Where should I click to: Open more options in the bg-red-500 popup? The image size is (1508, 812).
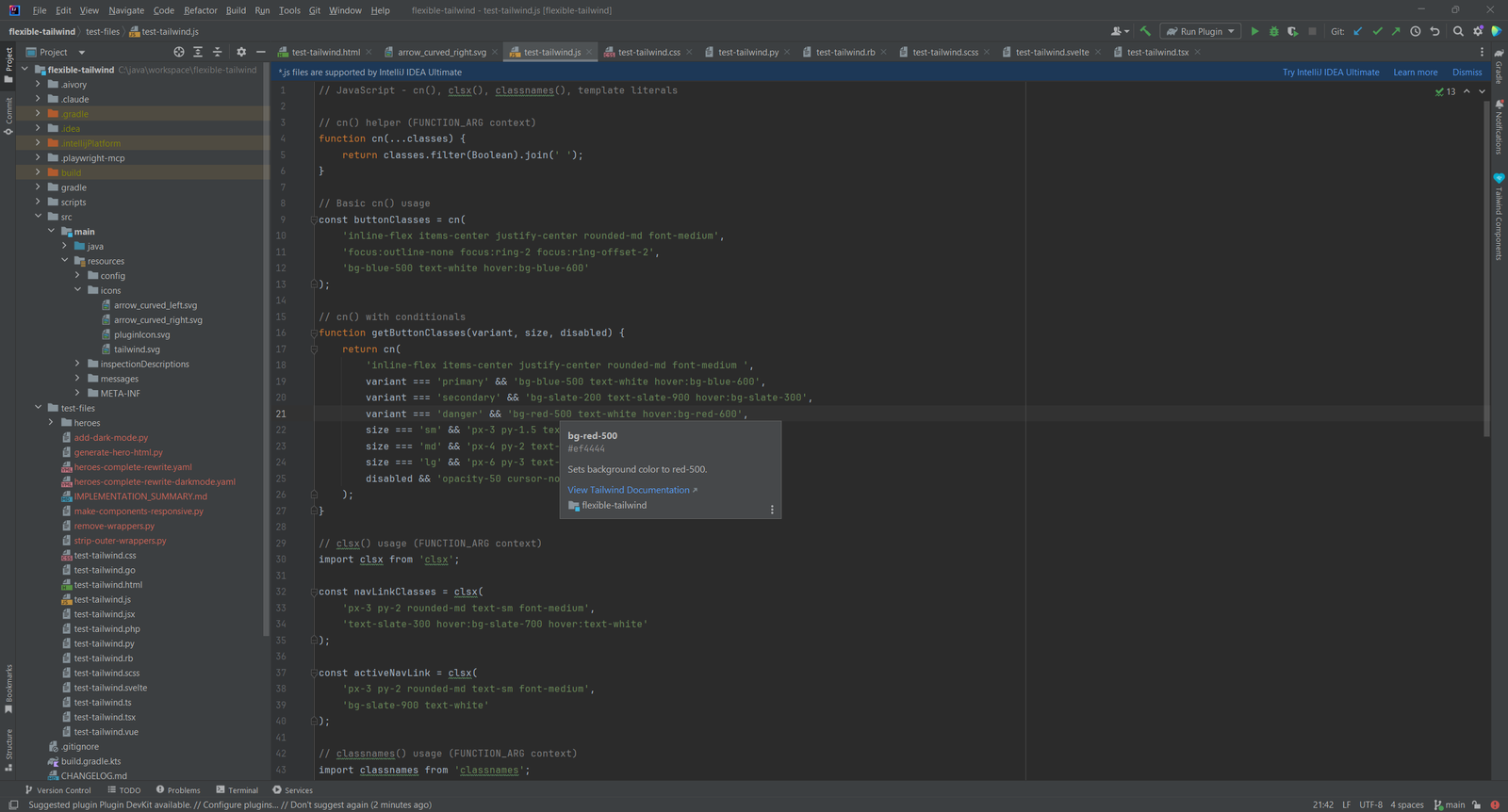click(x=772, y=510)
